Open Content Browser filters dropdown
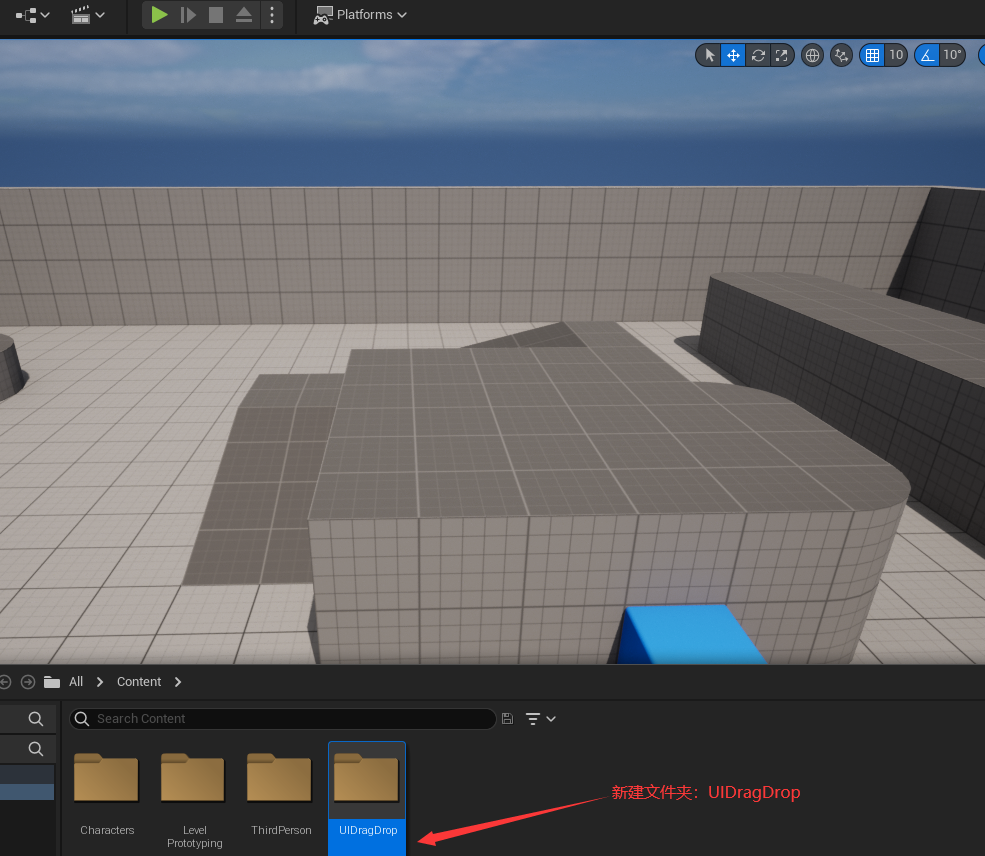Image resolution: width=985 pixels, height=856 pixels. 540,718
